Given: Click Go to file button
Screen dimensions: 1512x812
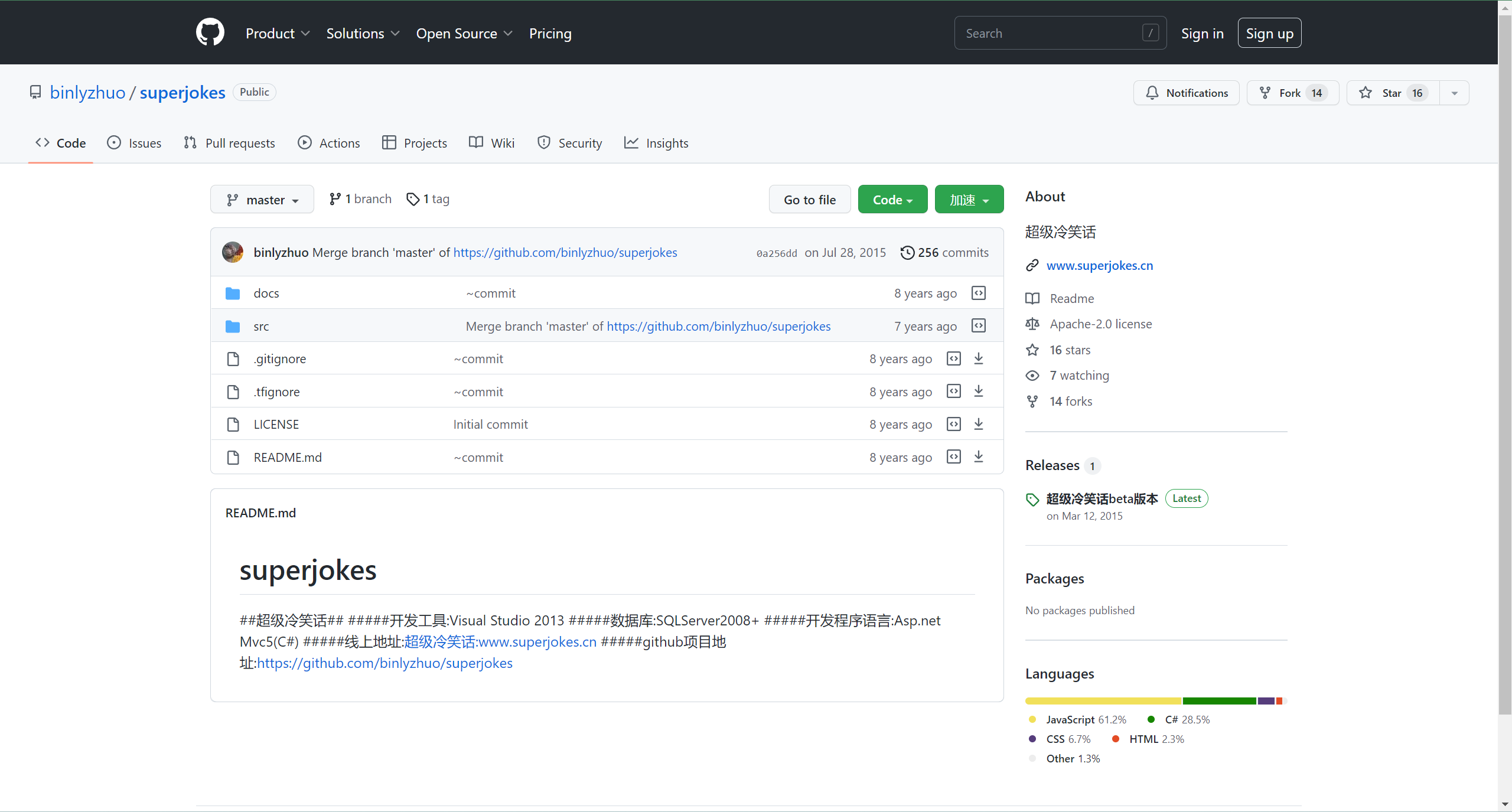Looking at the screenshot, I should pyautogui.click(x=810, y=200).
